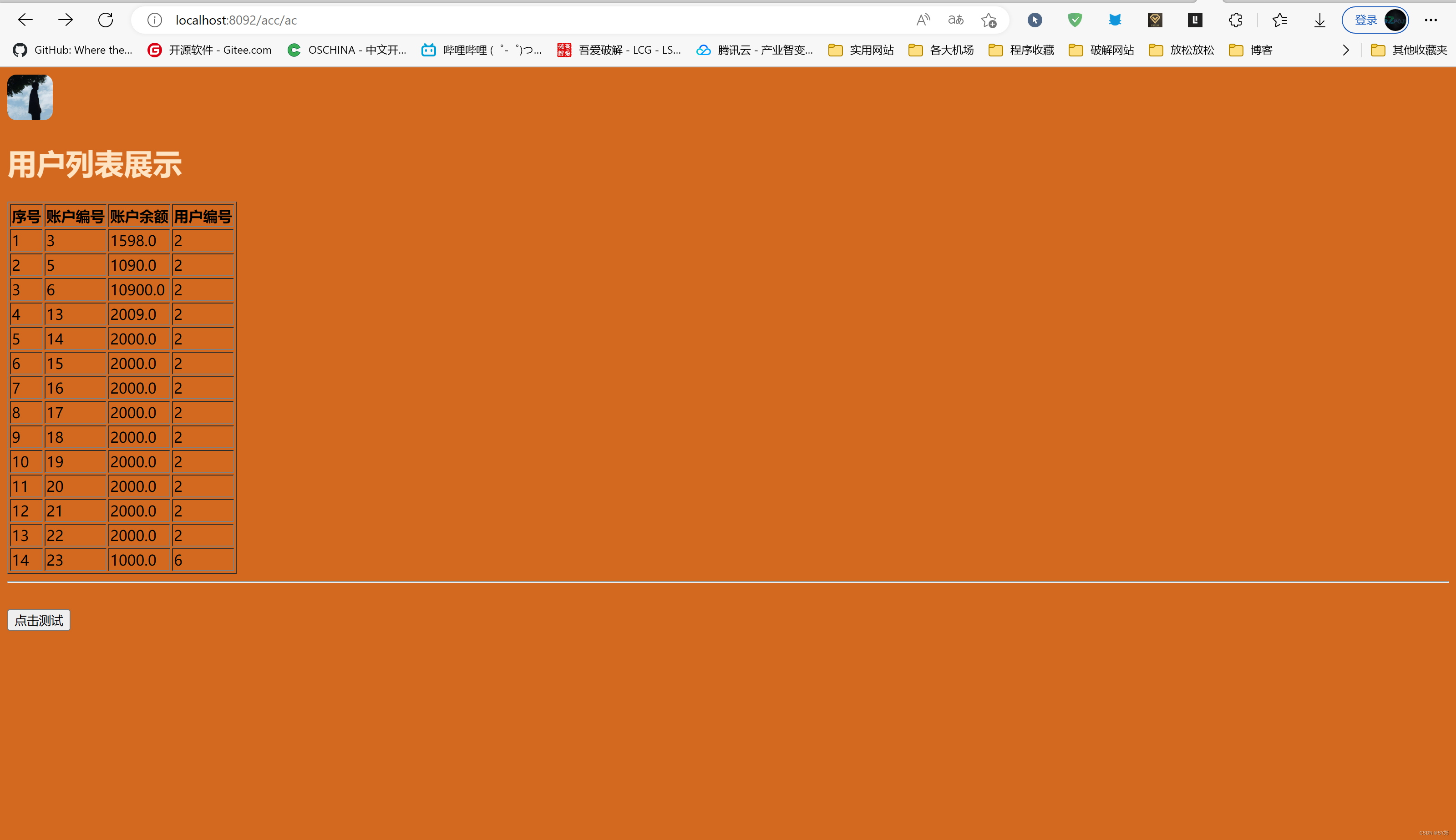1456x840 pixels.
Task: Click the AdGuard extension shield icon
Action: click(1075, 20)
